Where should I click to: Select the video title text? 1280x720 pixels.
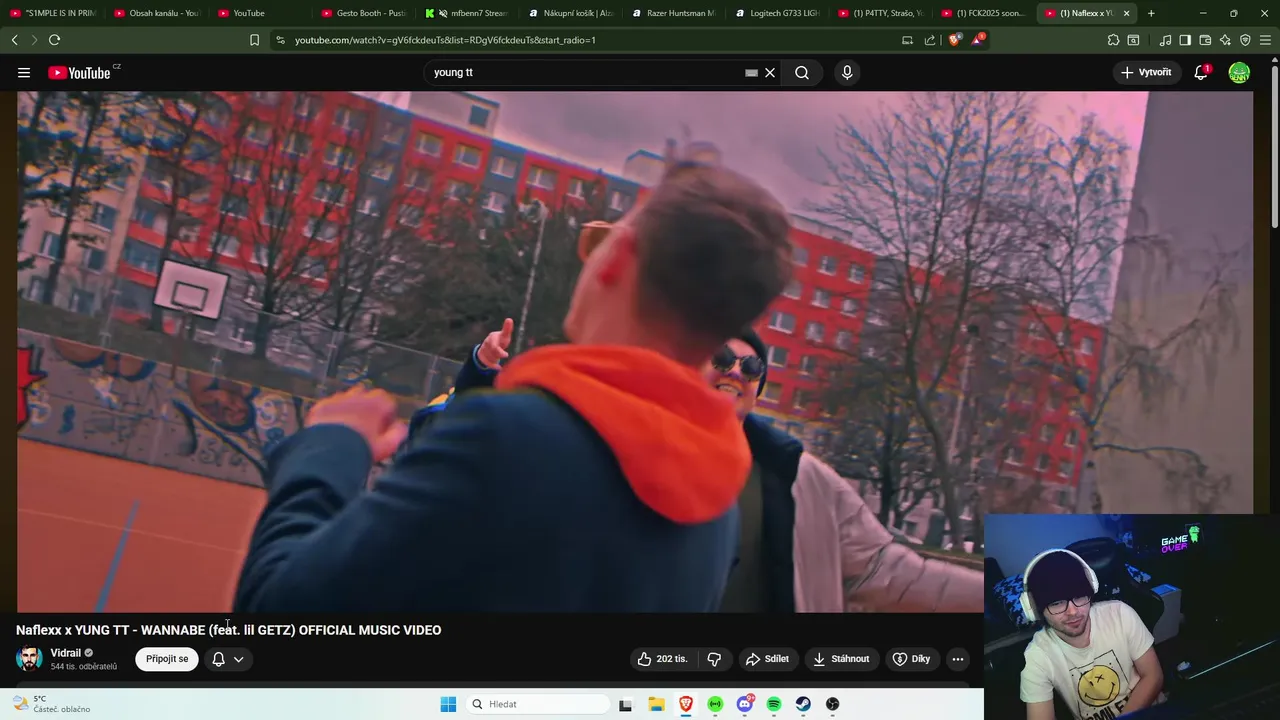[x=228, y=630]
